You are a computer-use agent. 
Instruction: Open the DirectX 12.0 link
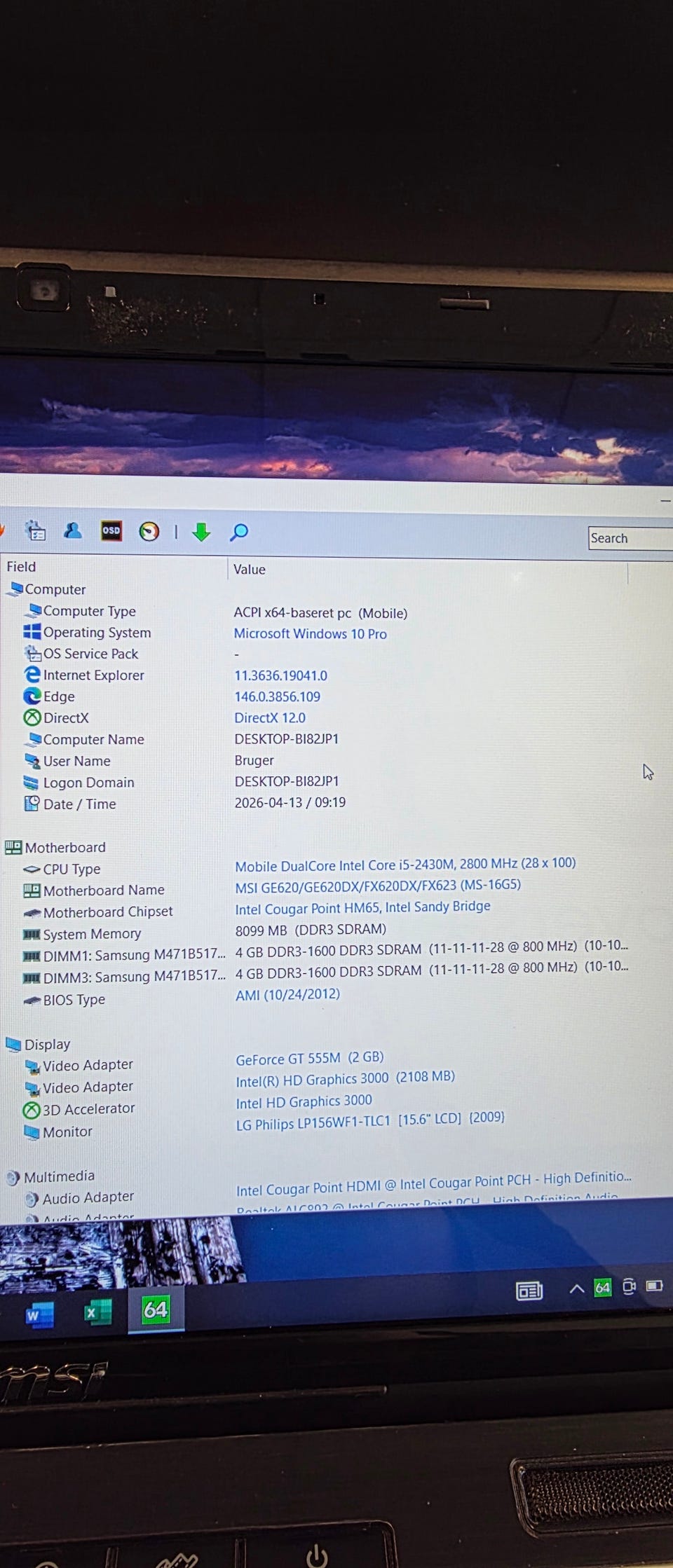[x=270, y=717]
